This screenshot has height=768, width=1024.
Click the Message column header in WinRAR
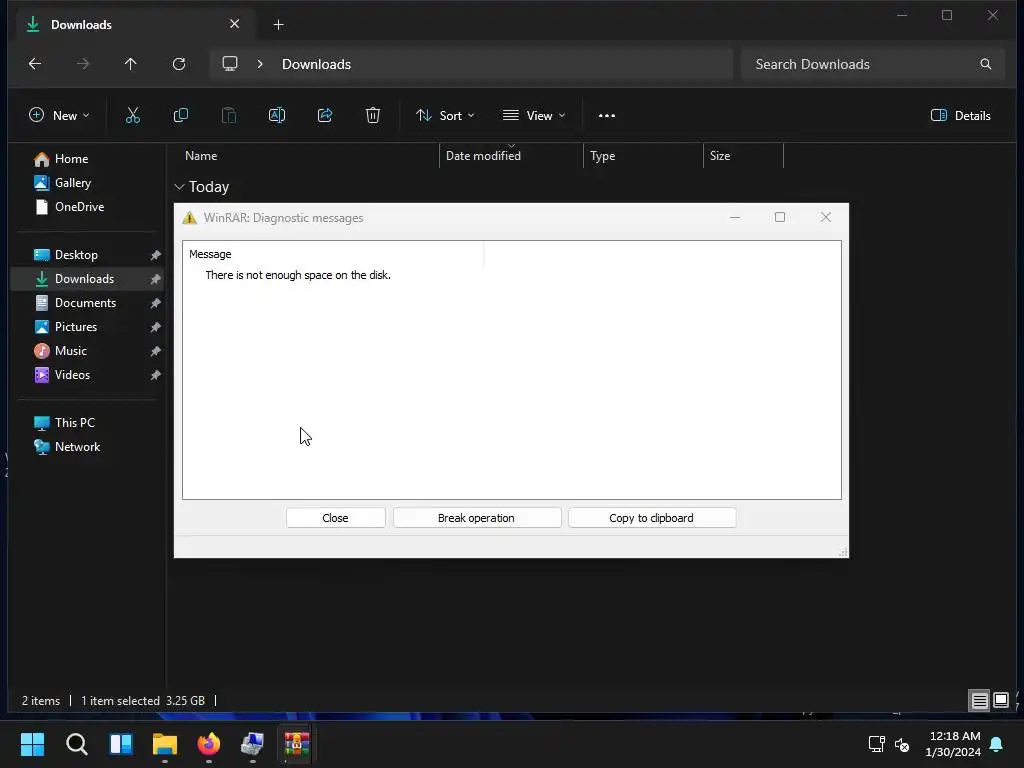pyautogui.click(x=333, y=254)
